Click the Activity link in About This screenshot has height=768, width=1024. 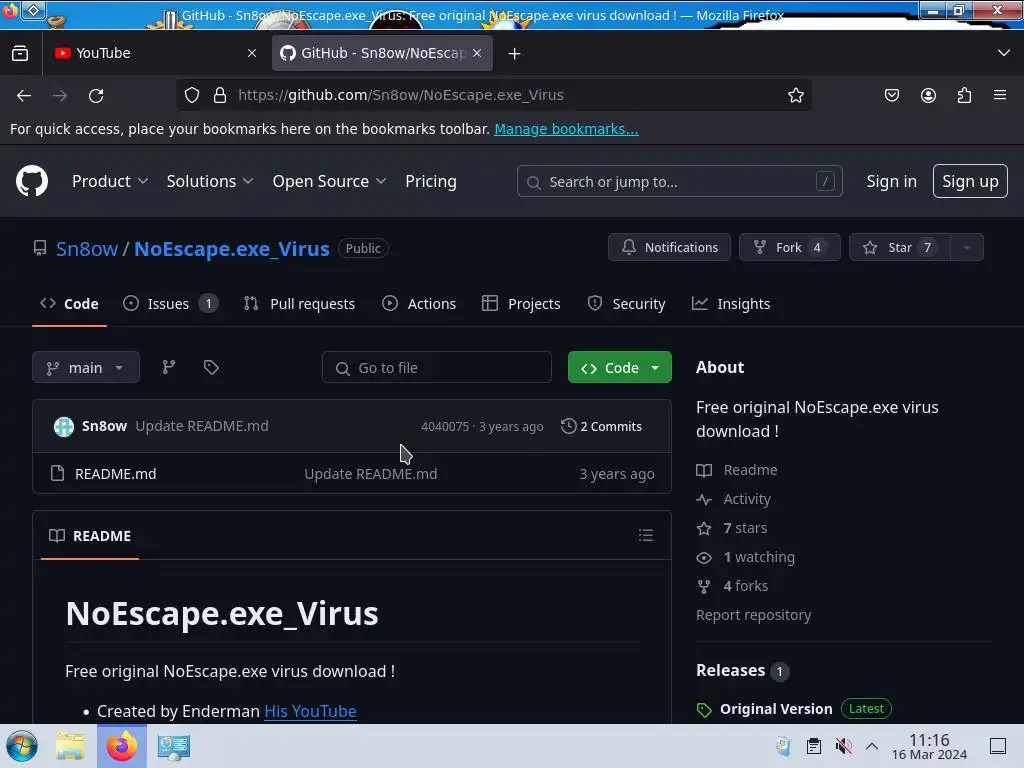point(747,499)
